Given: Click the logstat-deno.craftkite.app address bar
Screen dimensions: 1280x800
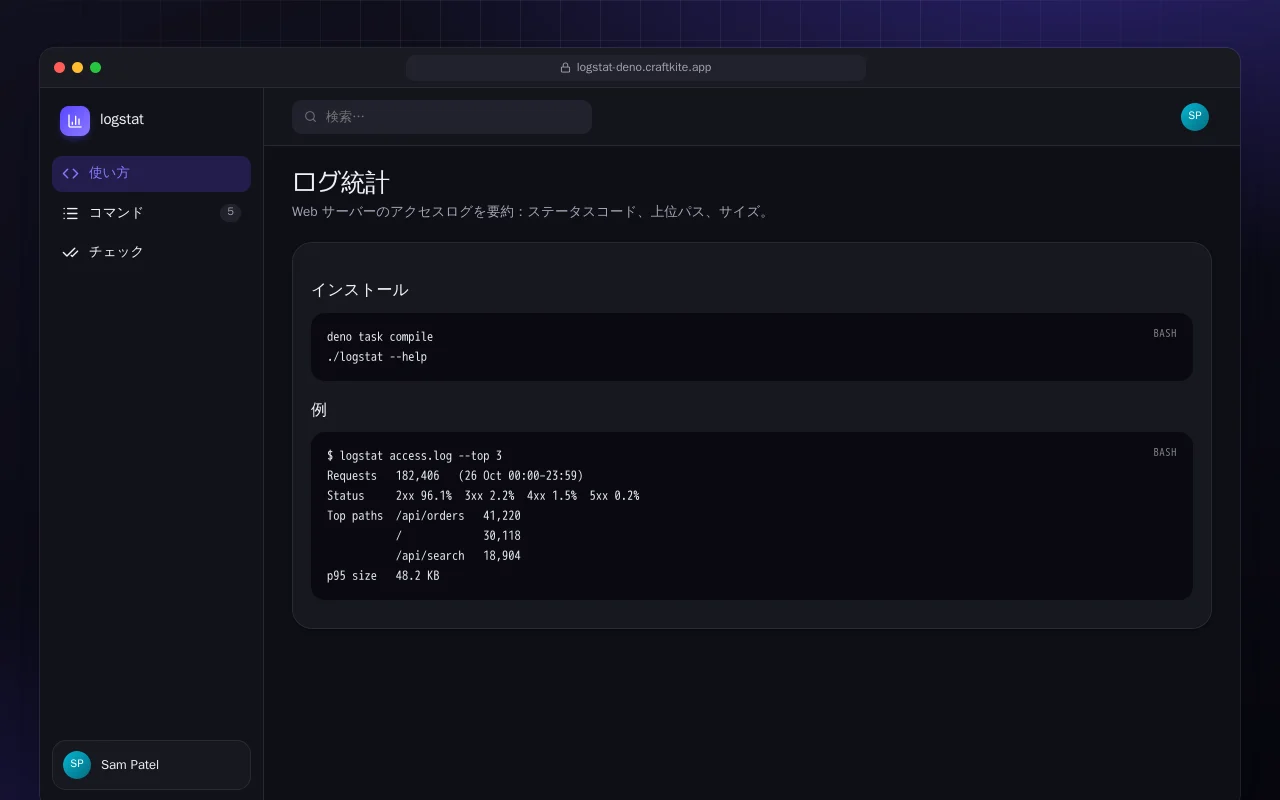Looking at the screenshot, I should click(636, 68).
